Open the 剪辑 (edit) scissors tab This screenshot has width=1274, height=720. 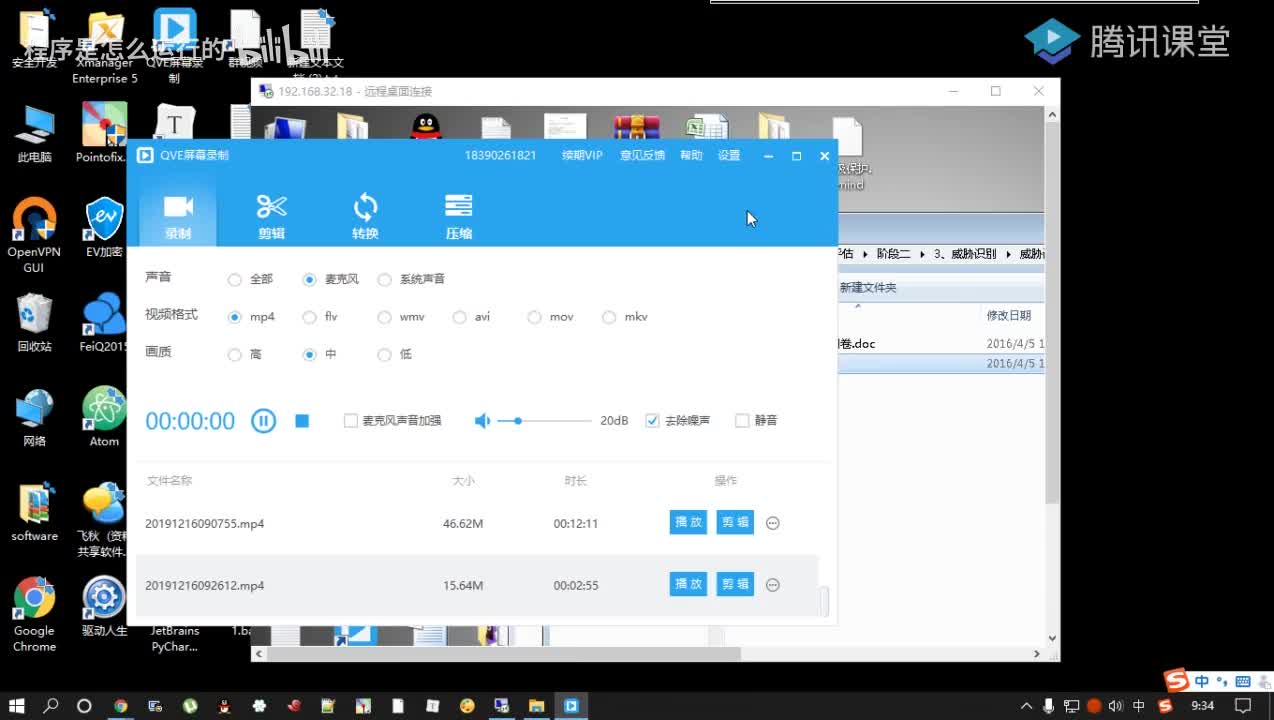pyautogui.click(x=271, y=215)
